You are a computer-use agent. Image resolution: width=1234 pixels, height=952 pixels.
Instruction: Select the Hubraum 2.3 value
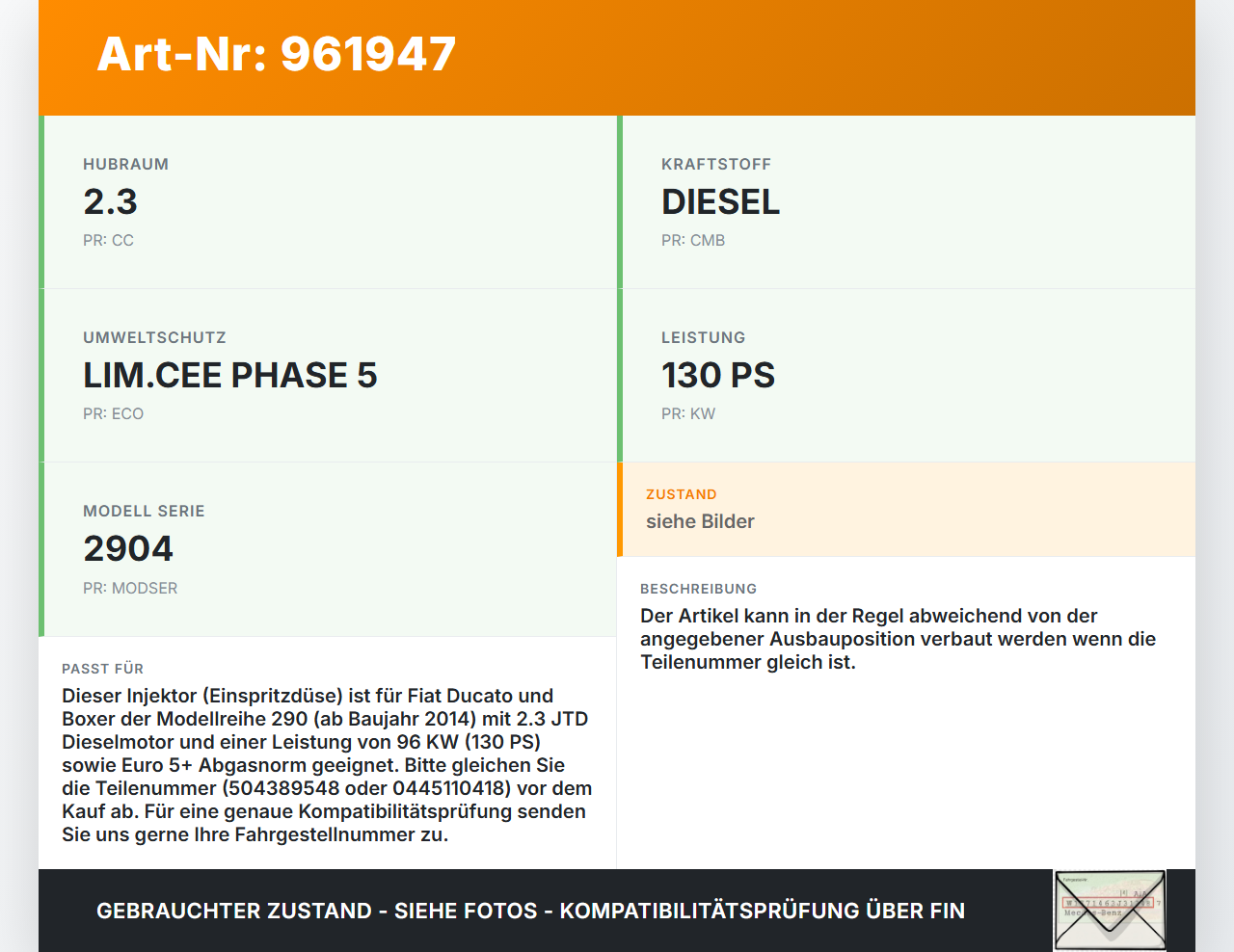coord(110,202)
